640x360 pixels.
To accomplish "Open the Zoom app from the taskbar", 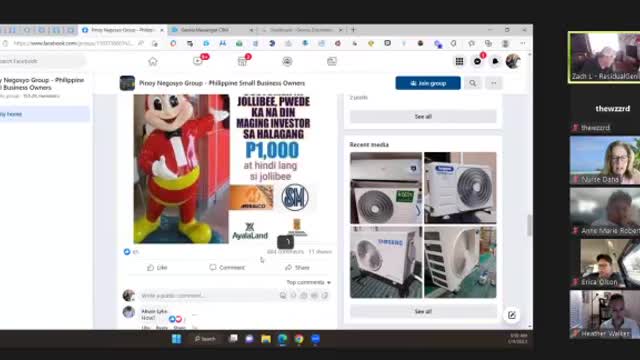I will [316, 339].
